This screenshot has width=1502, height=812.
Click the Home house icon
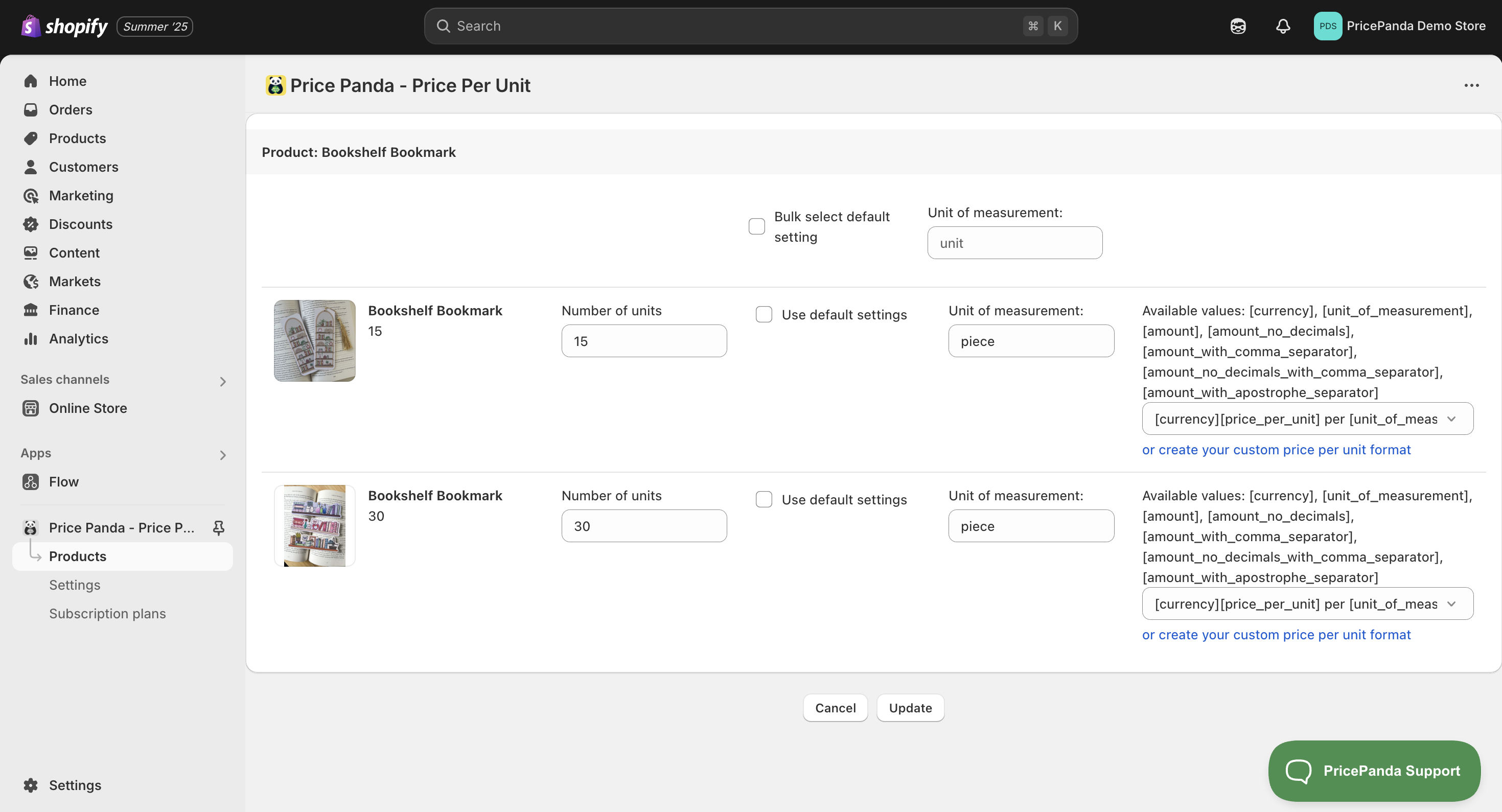(x=31, y=81)
